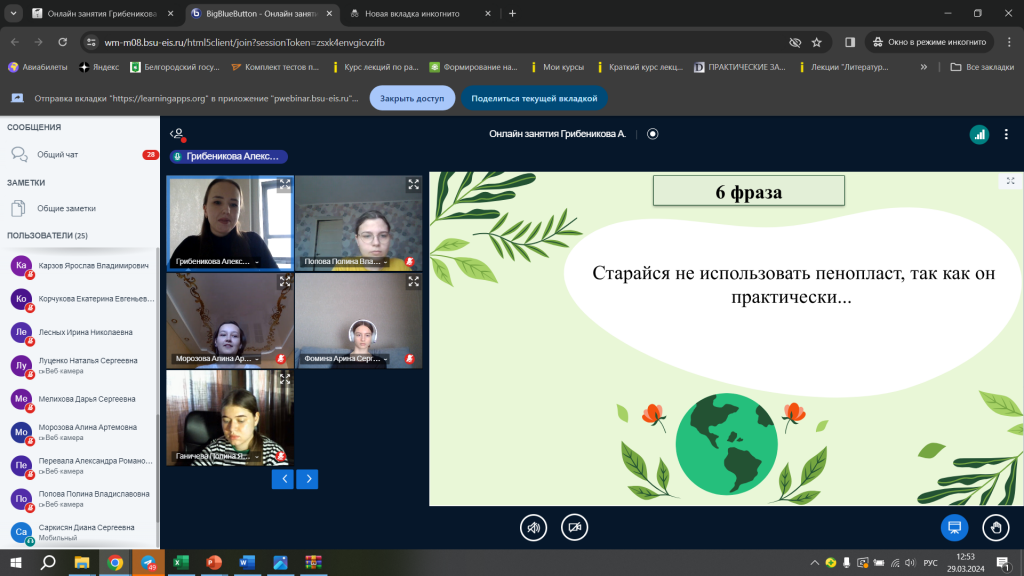Open the Windows Start menu
The height and width of the screenshot is (576, 1024).
(x=16, y=562)
